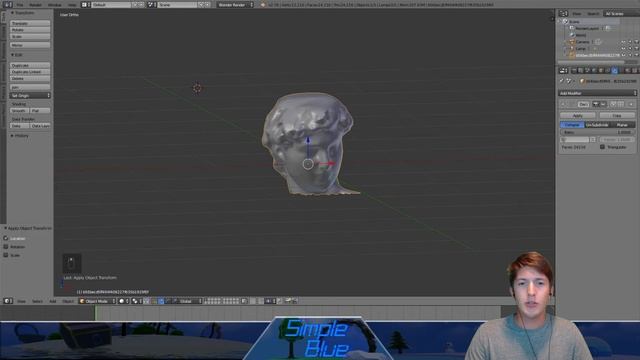
Task: Set shading to Smooth
Action: click(19, 111)
